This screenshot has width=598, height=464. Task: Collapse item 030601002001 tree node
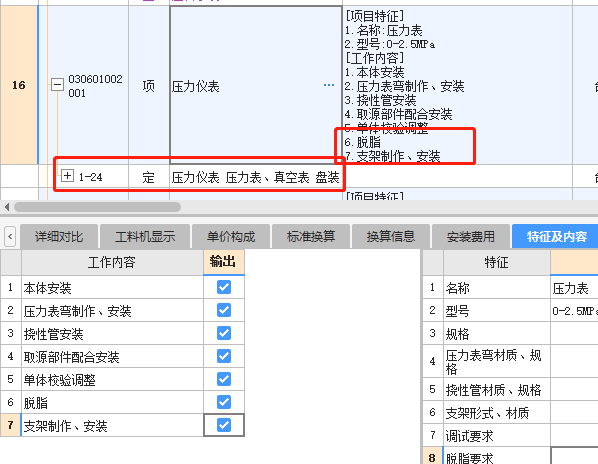(57, 84)
